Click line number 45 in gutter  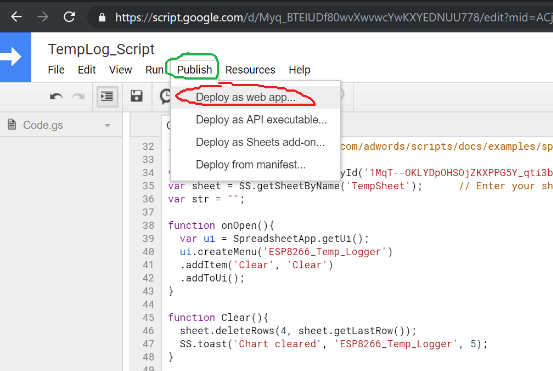(148, 317)
